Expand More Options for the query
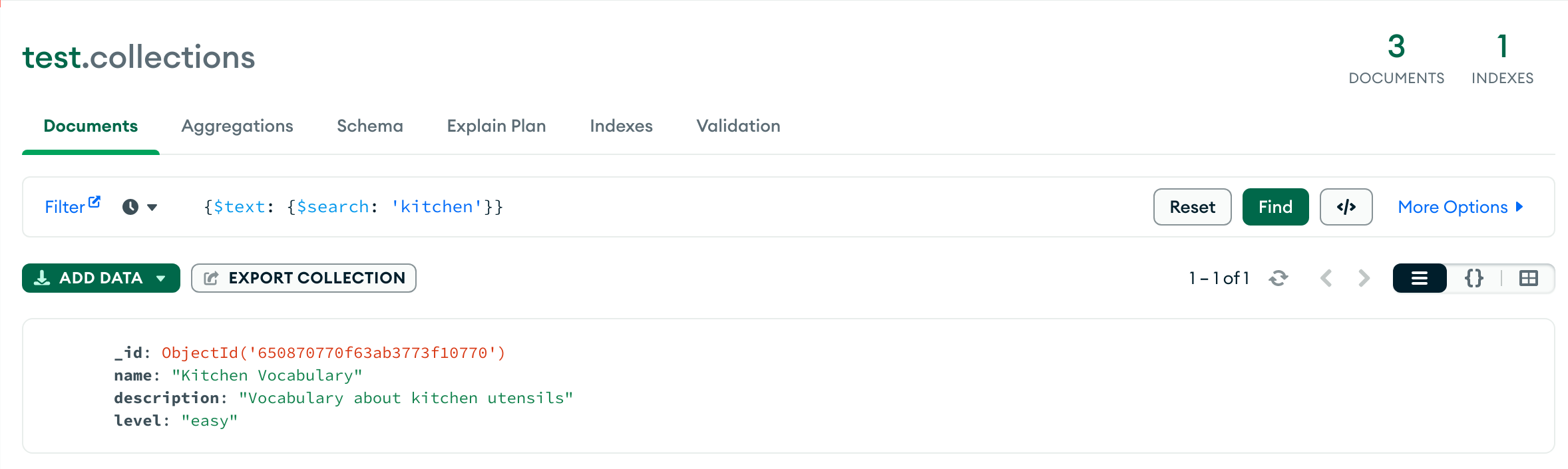 point(1460,207)
